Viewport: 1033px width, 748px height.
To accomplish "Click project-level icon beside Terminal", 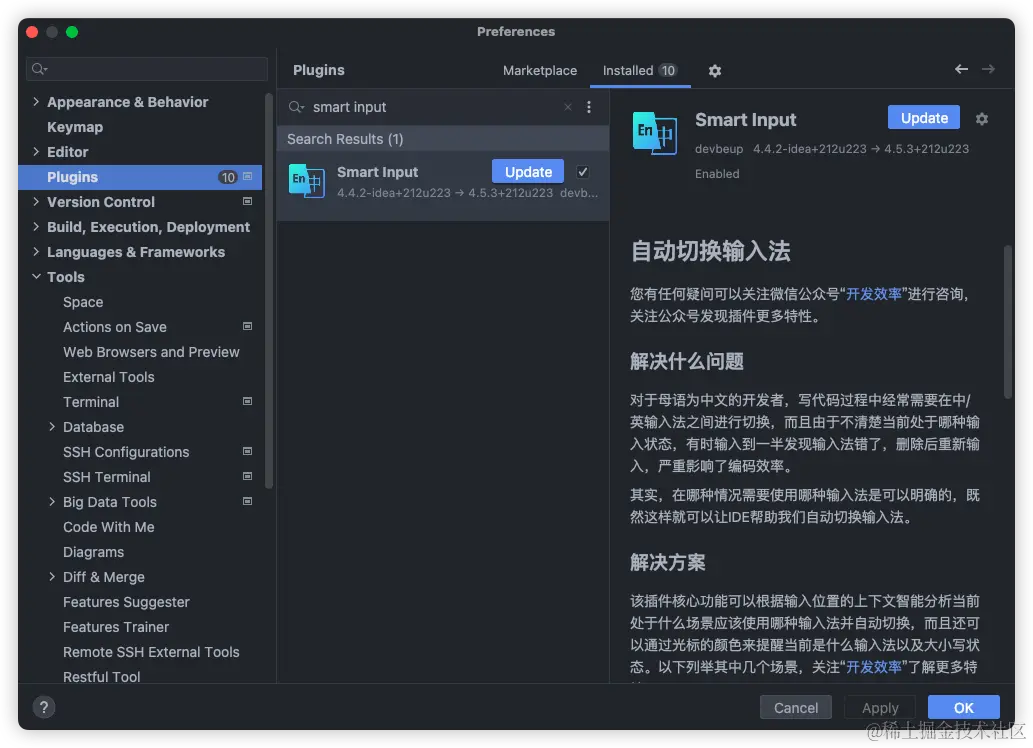I will pos(248,401).
